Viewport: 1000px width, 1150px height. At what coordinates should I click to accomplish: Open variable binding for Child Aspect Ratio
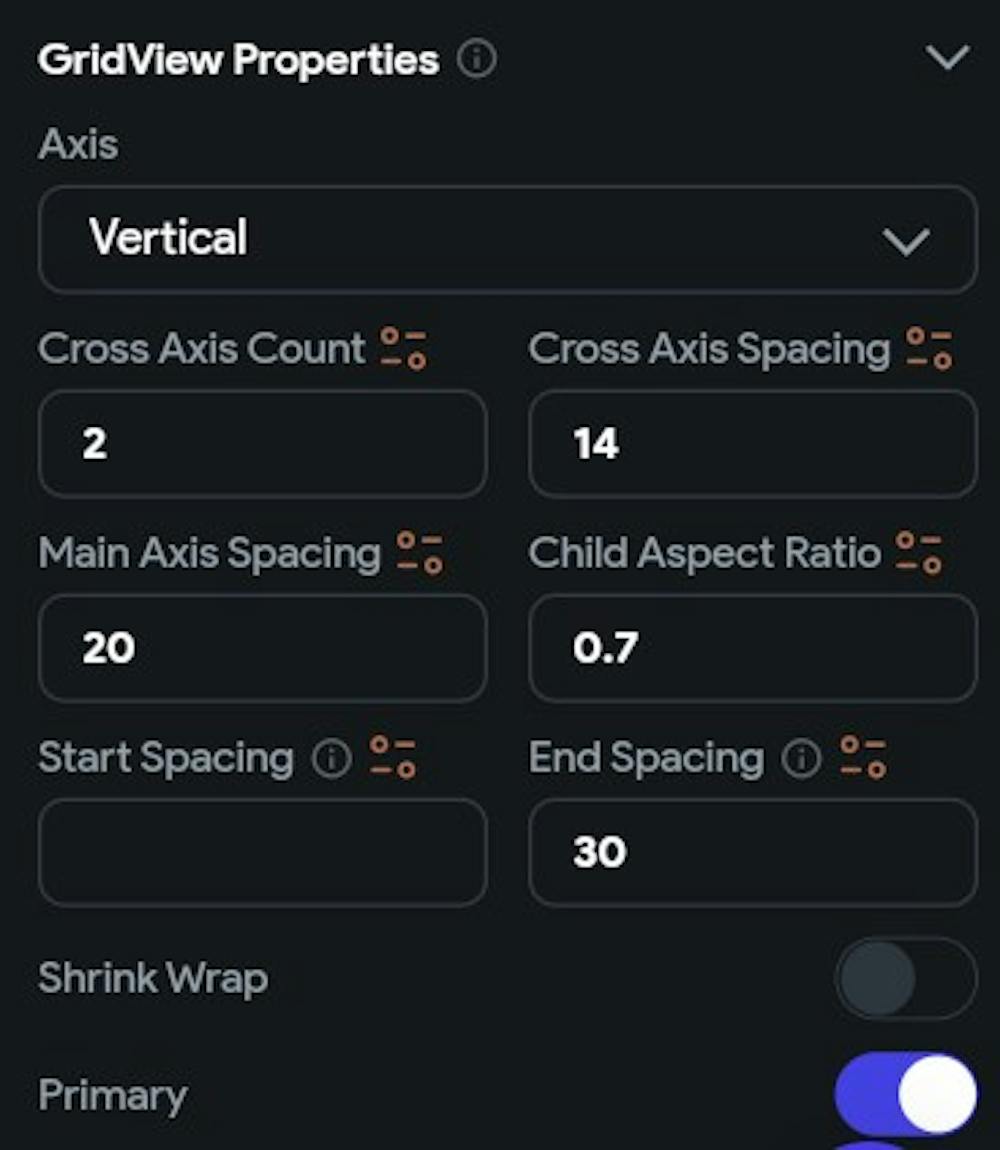pos(919,553)
